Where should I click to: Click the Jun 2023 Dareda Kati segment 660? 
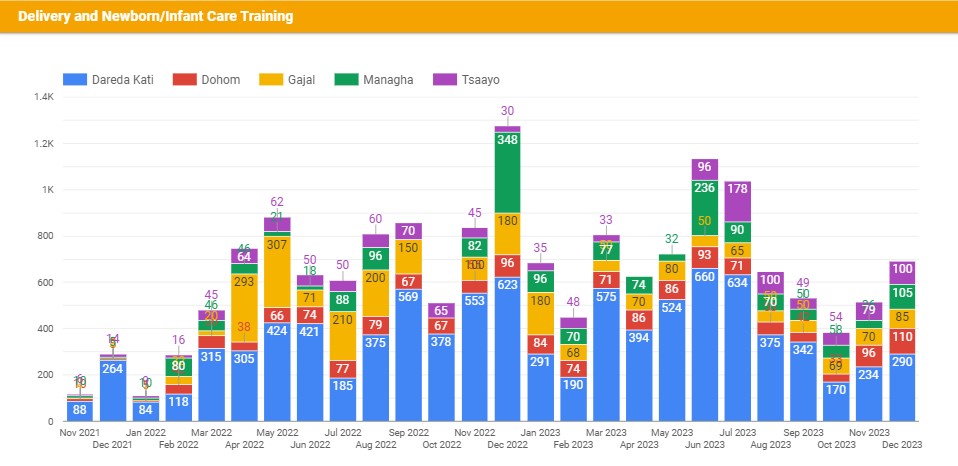click(705, 344)
